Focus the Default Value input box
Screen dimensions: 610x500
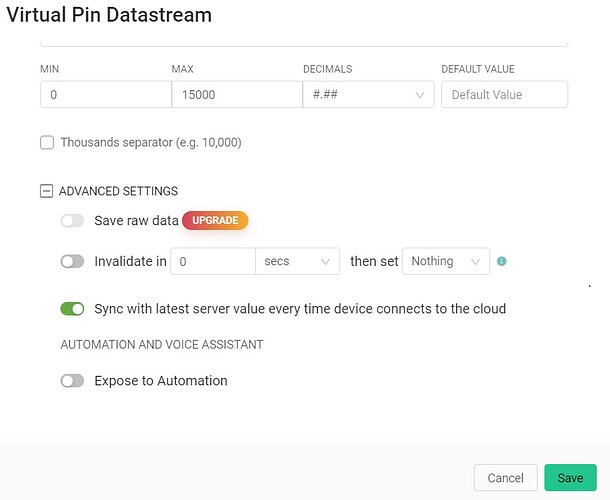coord(504,95)
